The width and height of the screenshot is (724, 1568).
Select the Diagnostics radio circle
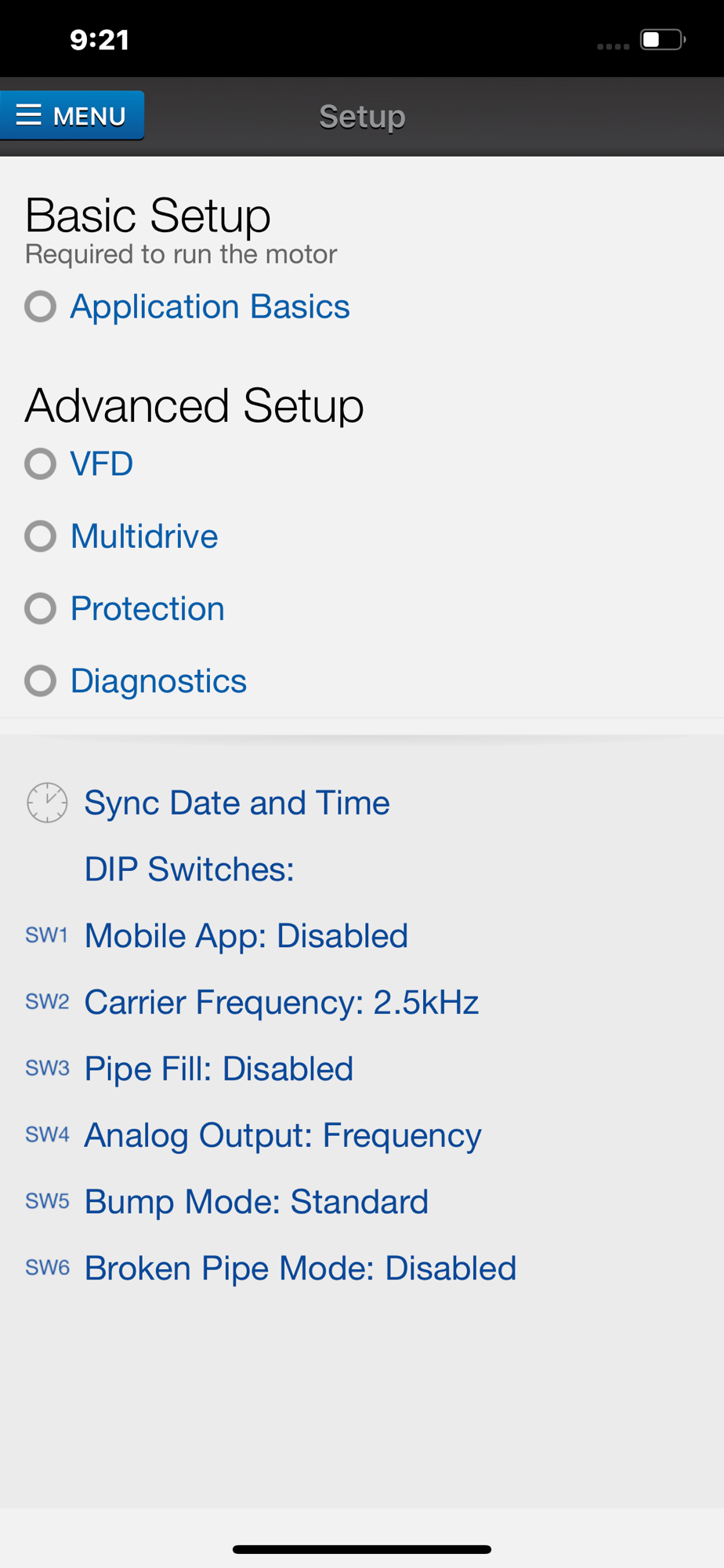pyautogui.click(x=41, y=681)
